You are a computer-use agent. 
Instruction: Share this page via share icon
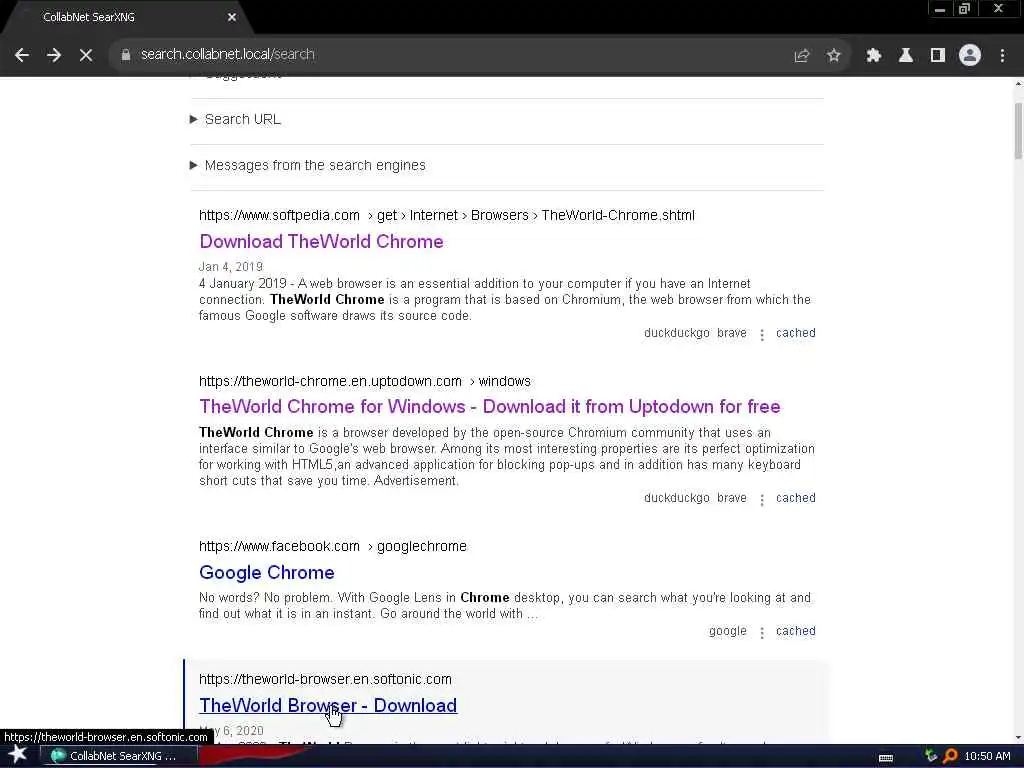(x=801, y=56)
